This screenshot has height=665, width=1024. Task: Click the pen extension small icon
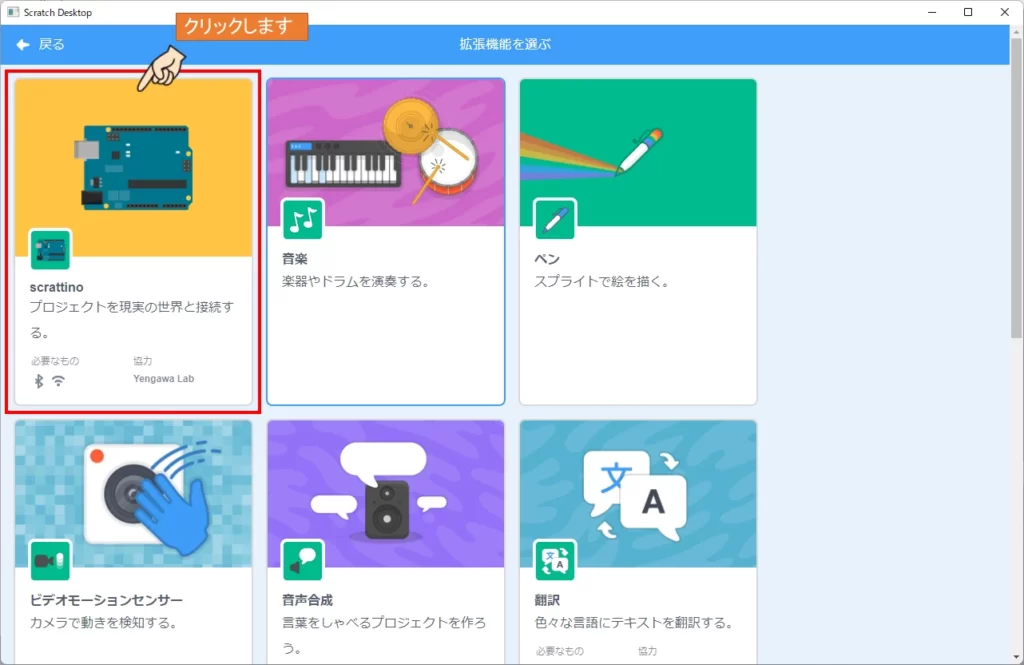[555, 219]
